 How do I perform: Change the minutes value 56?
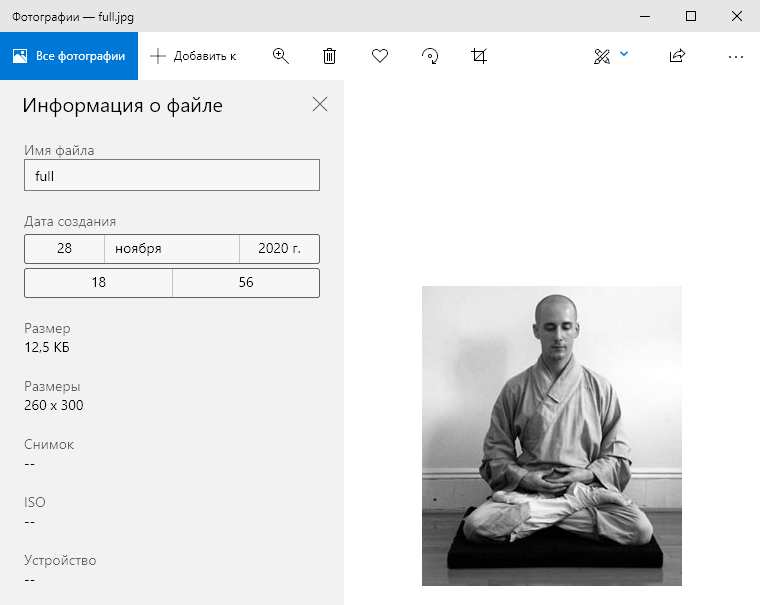[246, 283]
